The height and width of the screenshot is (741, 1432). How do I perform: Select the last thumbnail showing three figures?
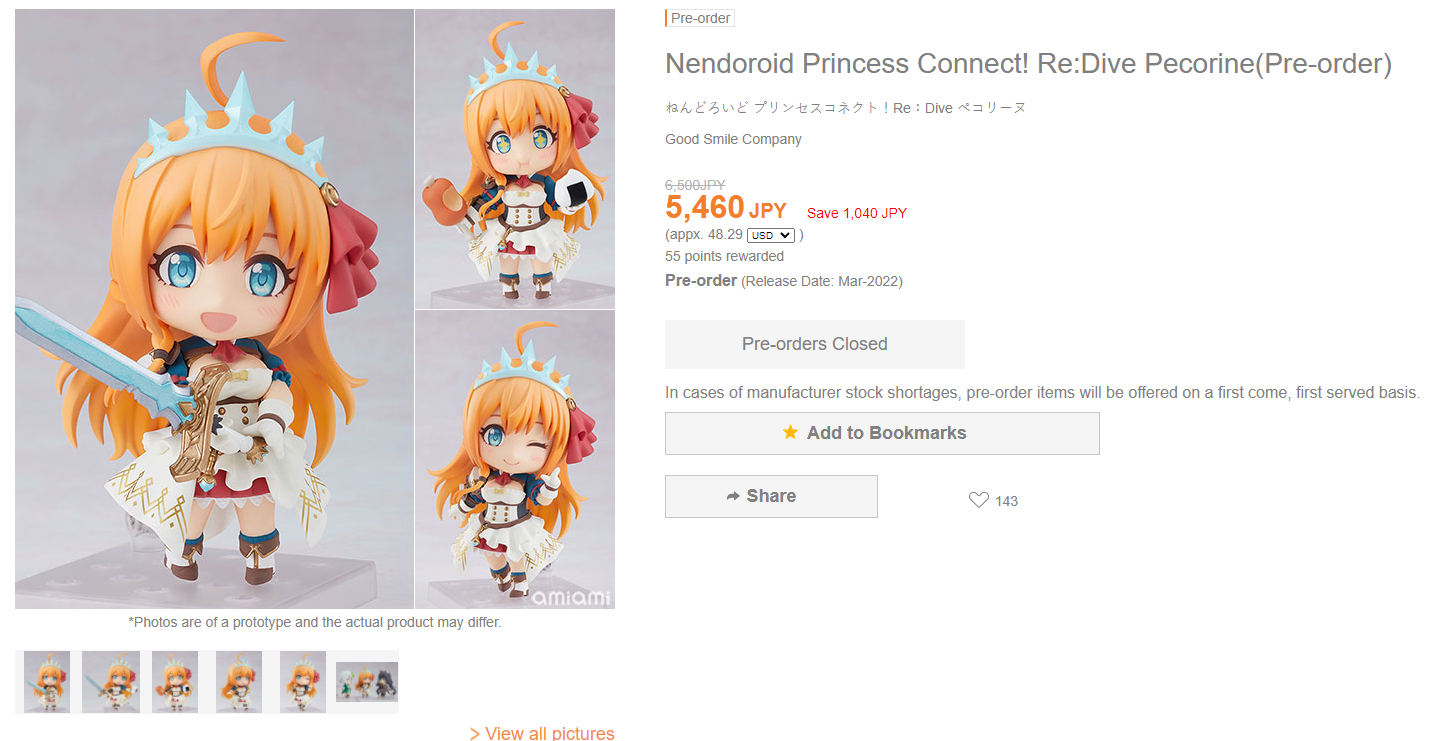367,682
